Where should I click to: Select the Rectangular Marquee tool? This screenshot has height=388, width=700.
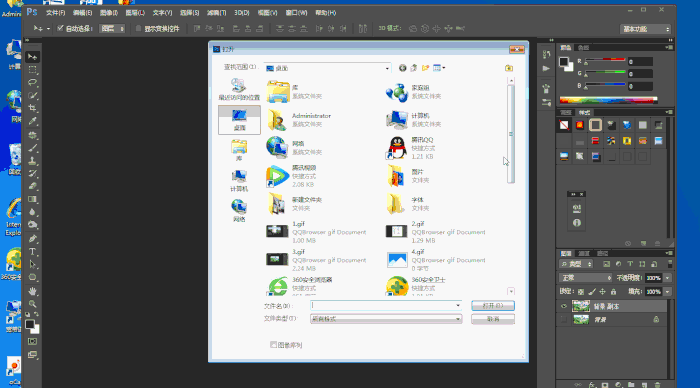click(32, 70)
